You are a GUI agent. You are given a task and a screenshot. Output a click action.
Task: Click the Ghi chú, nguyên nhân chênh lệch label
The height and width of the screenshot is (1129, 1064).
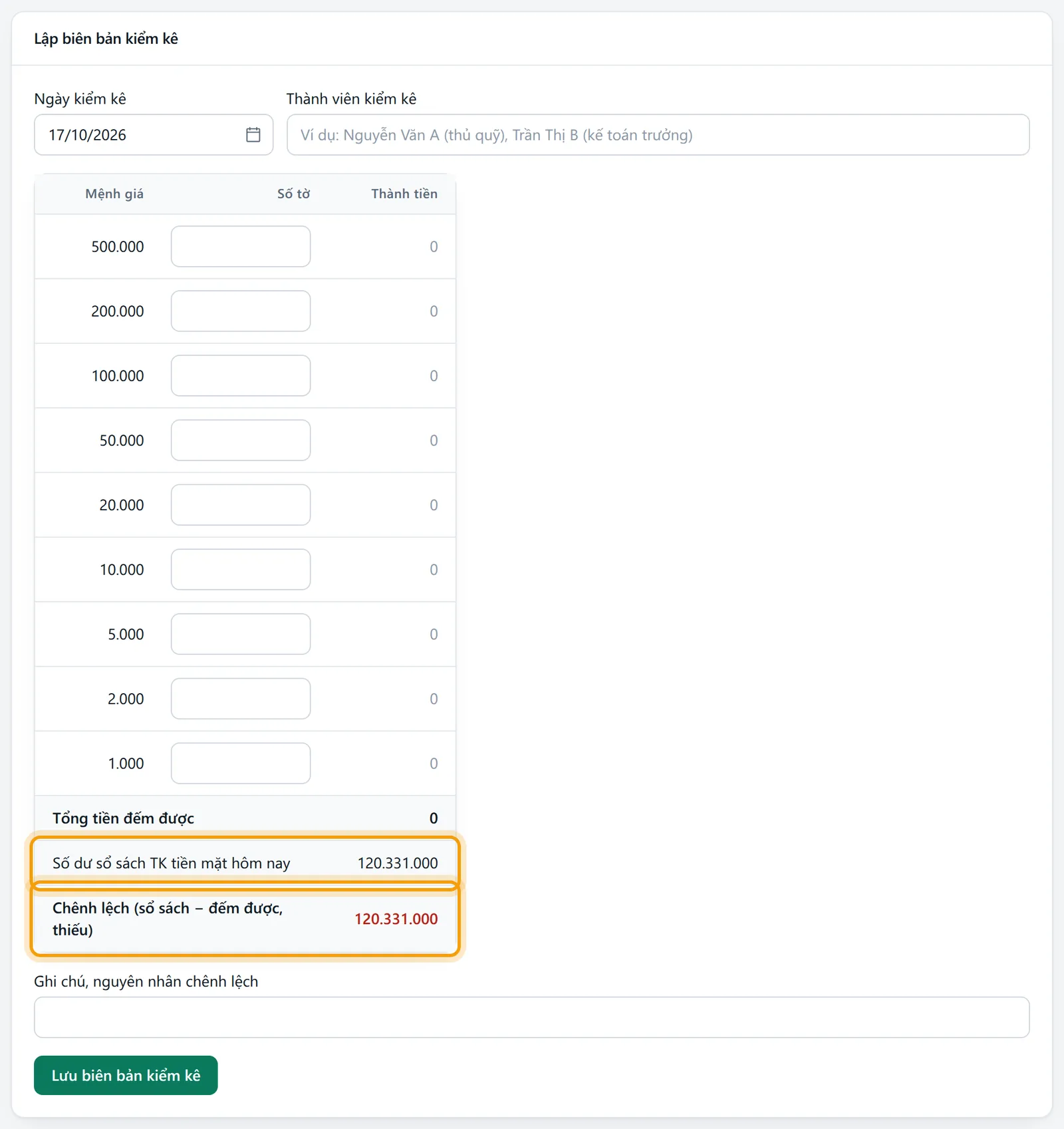[146, 981]
